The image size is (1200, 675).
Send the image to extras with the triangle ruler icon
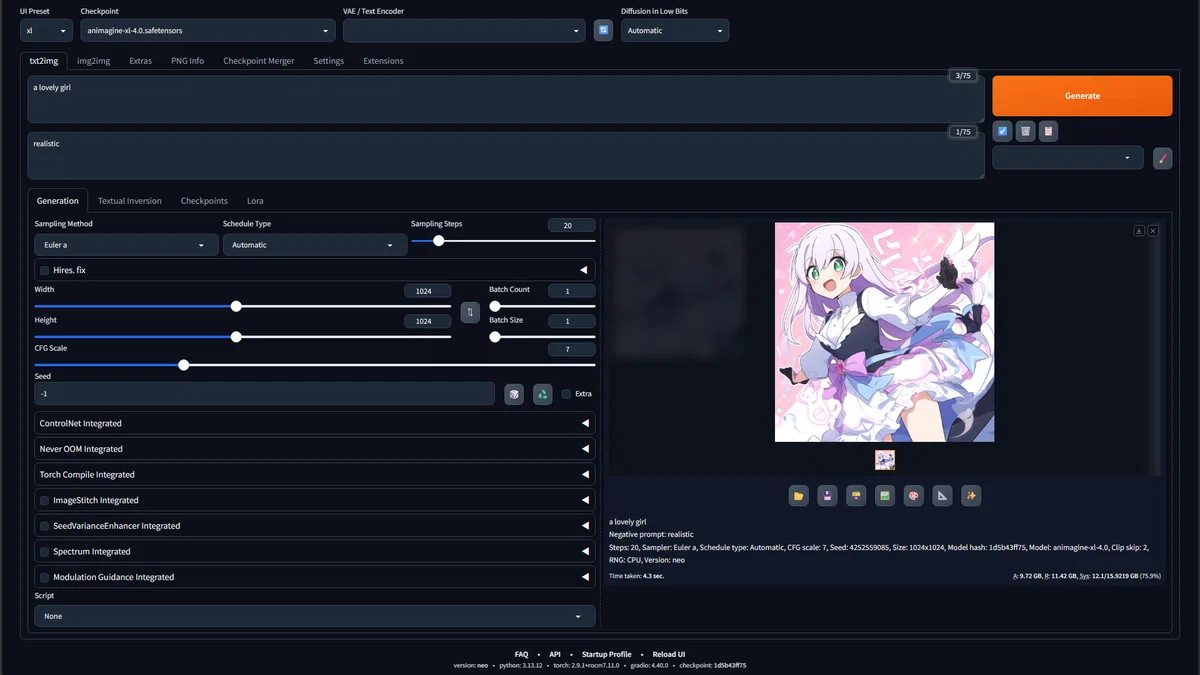[942, 495]
